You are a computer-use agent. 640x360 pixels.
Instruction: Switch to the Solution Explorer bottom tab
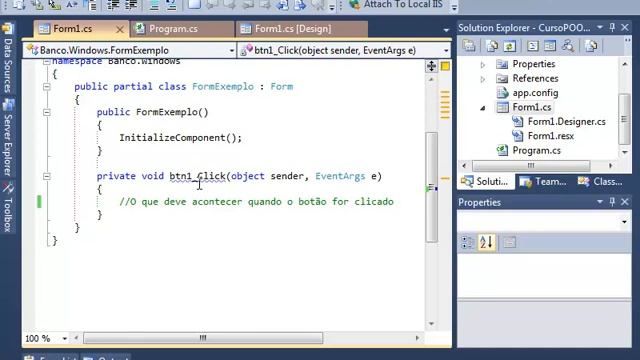click(485, 182)
